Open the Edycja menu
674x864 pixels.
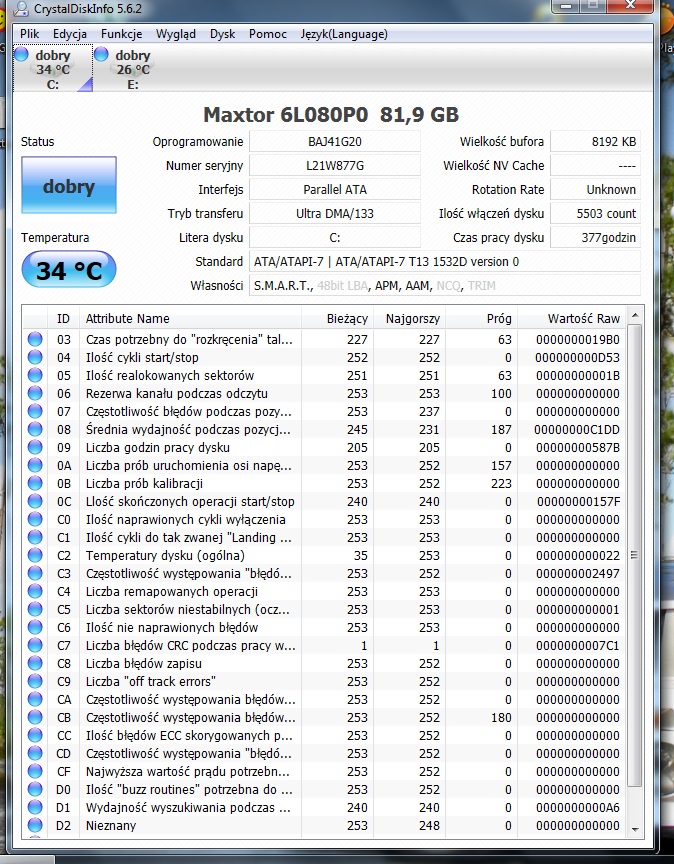(70, 34)
